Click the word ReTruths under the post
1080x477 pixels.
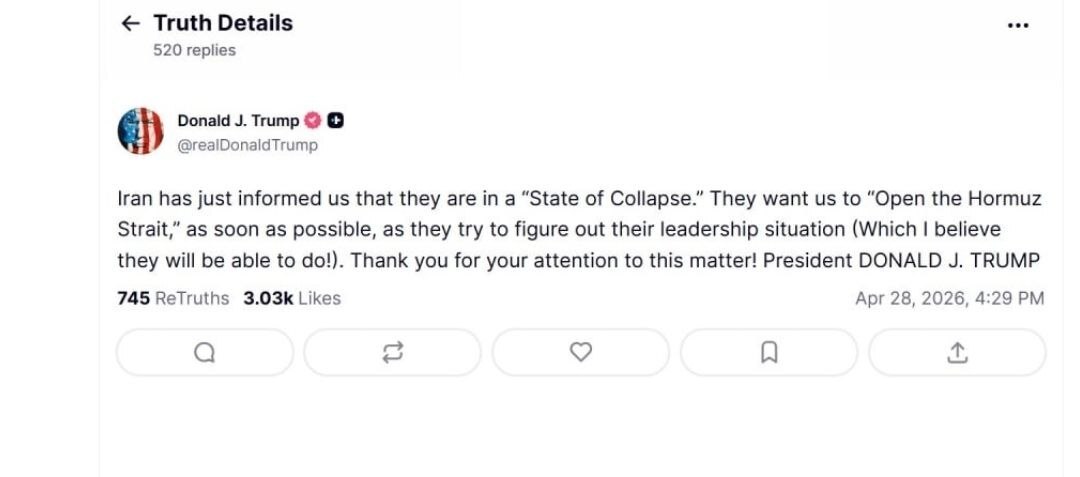click(192, 298)
